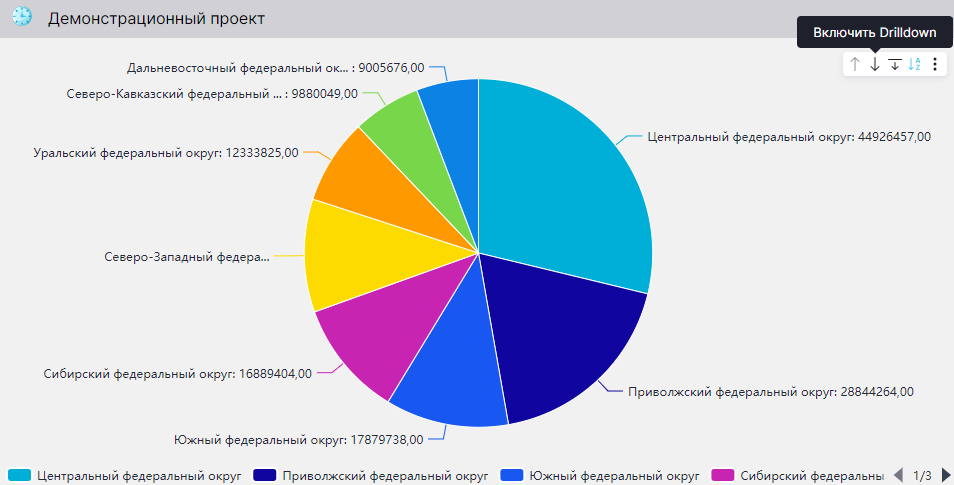
Task: Go to next legend page
Action: [x=946, y=475]
